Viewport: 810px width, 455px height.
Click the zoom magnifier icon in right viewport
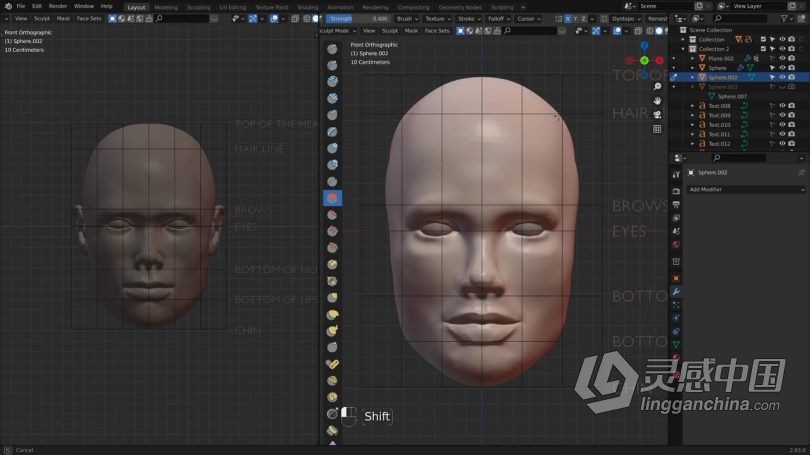pos(657,86)
